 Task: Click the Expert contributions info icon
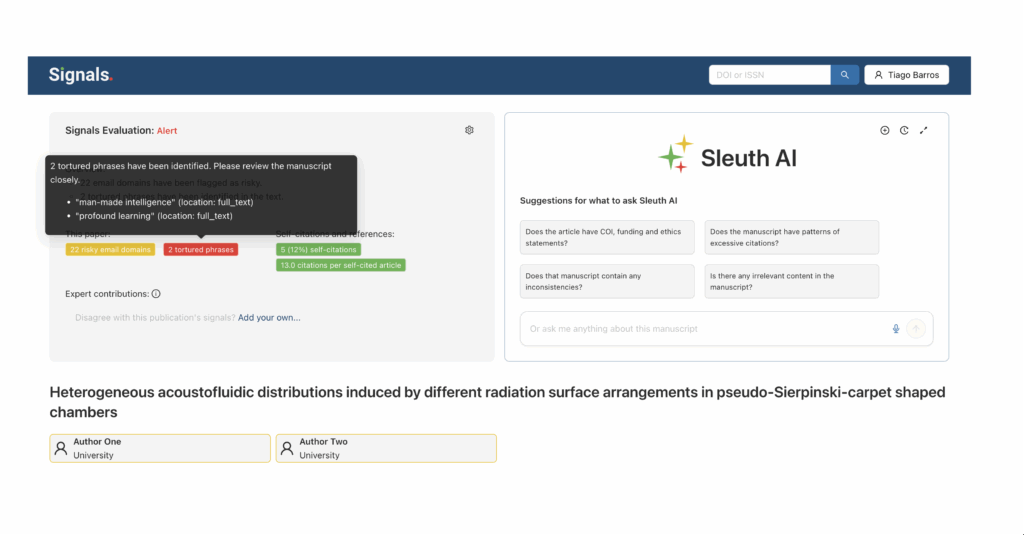(x=156, y=294)
